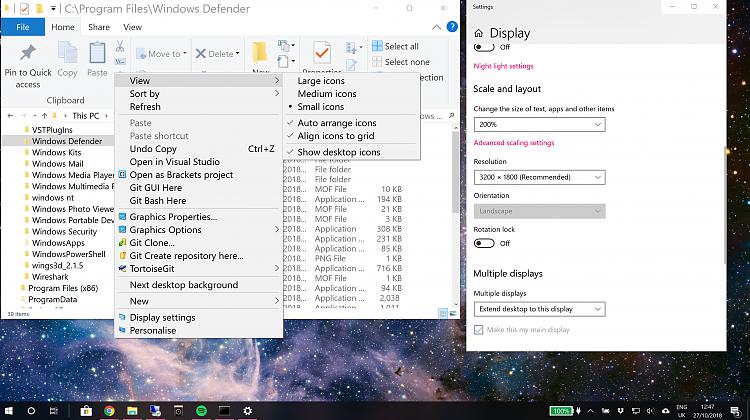Open the Landscape orientation dropdown

pos(540,211)
